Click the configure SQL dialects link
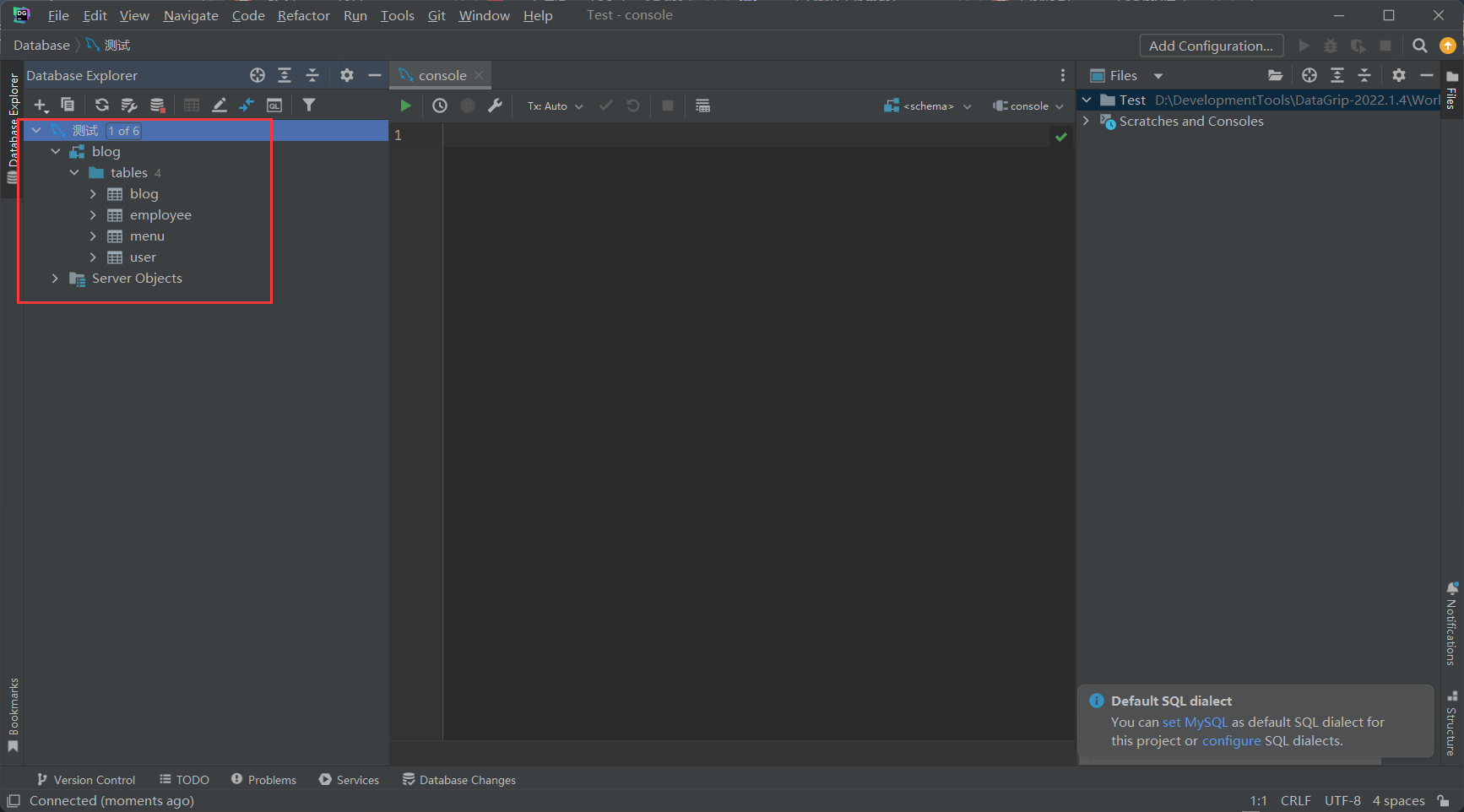Viewport: 1464px width, 812px height. [x=1231, y=740]
